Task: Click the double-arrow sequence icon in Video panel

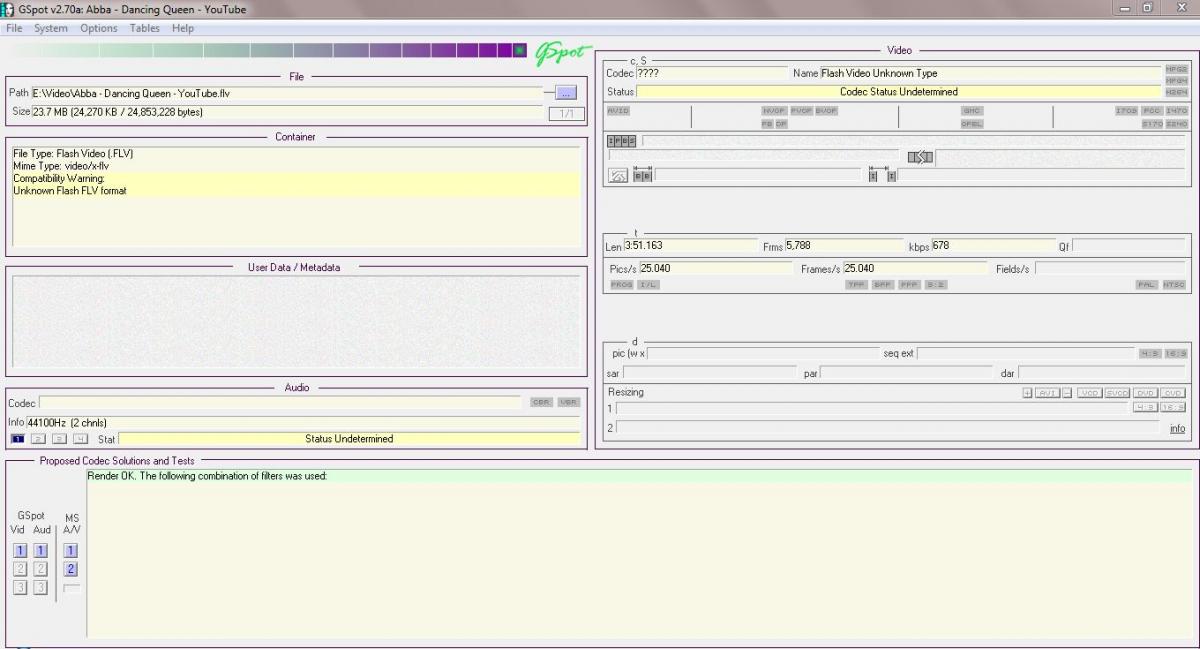Action: (920, 157)
